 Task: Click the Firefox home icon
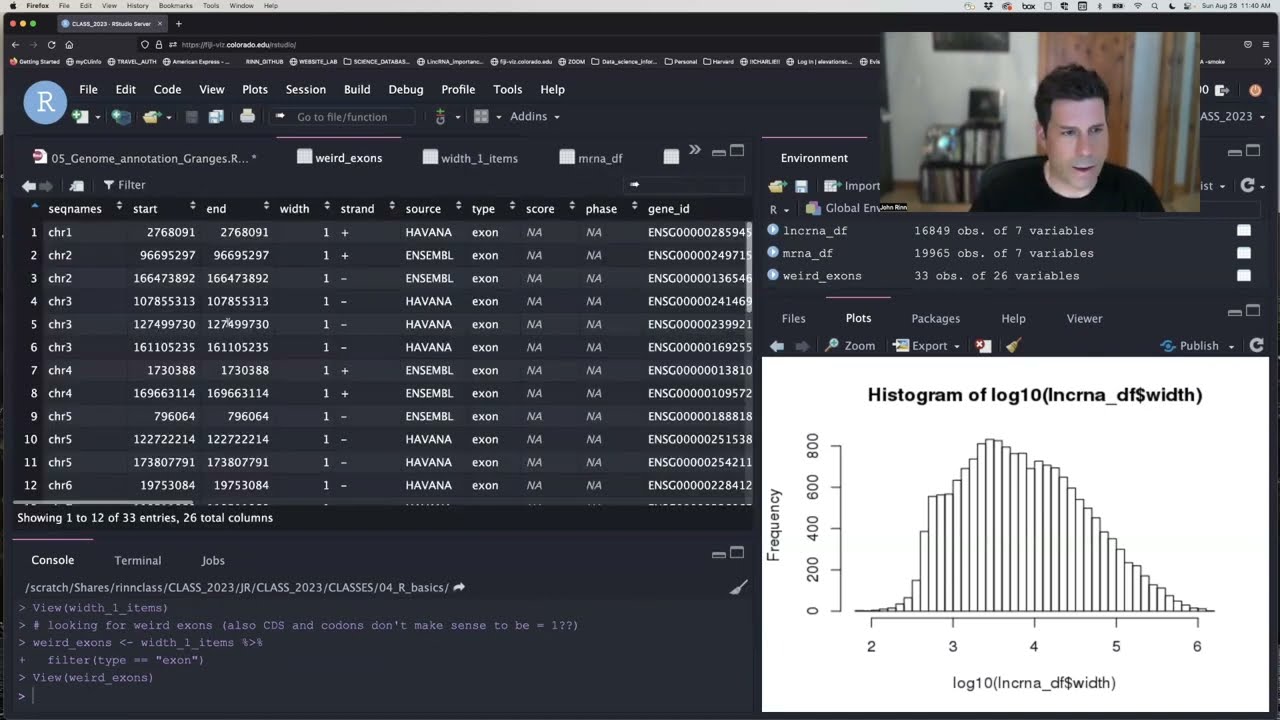click(x=69, y=44)
